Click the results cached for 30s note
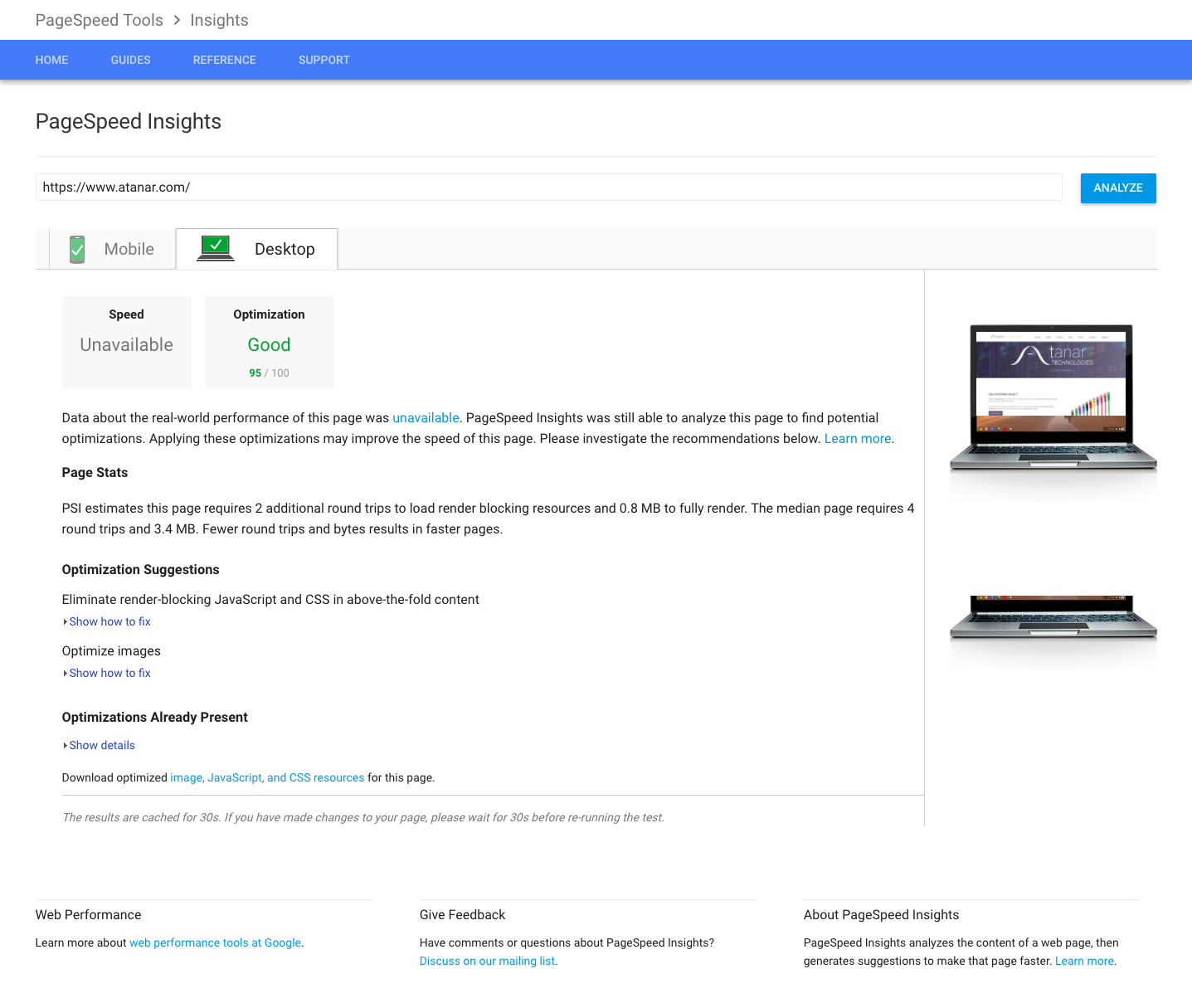Image resolution: width=1192 pixels, height=1008 pixels. pyautogui.click(x=363, y=817)
